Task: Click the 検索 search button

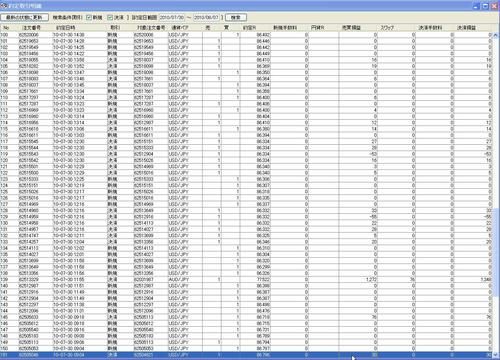Action: tap(236, 17)
